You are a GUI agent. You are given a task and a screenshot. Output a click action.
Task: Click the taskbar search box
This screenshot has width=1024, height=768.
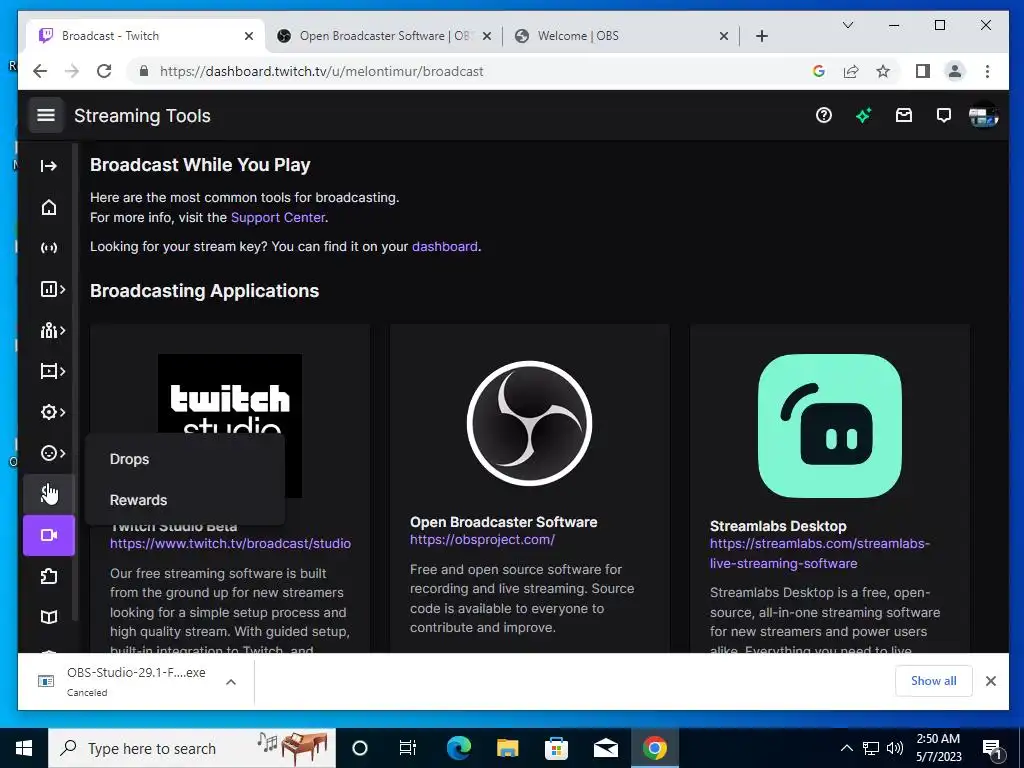pos(192,748)
